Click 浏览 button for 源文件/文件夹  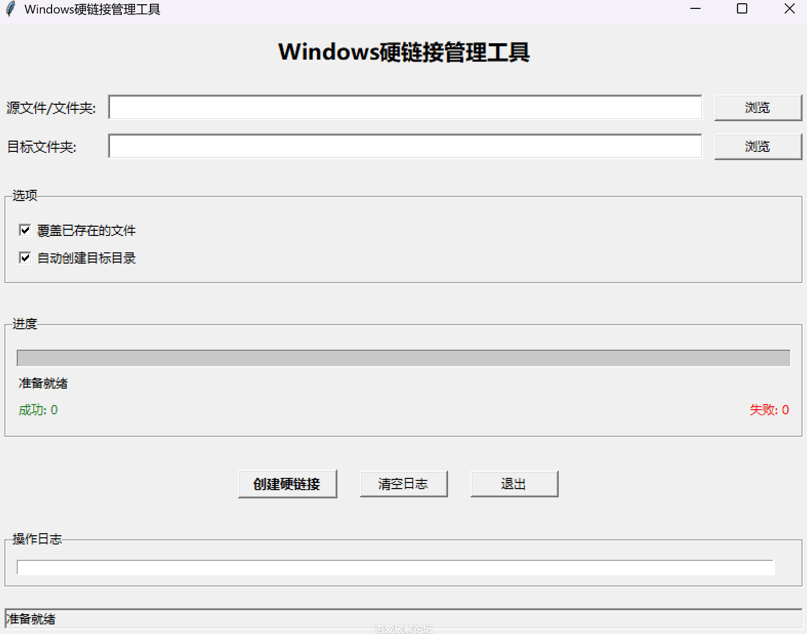(758, 108)
